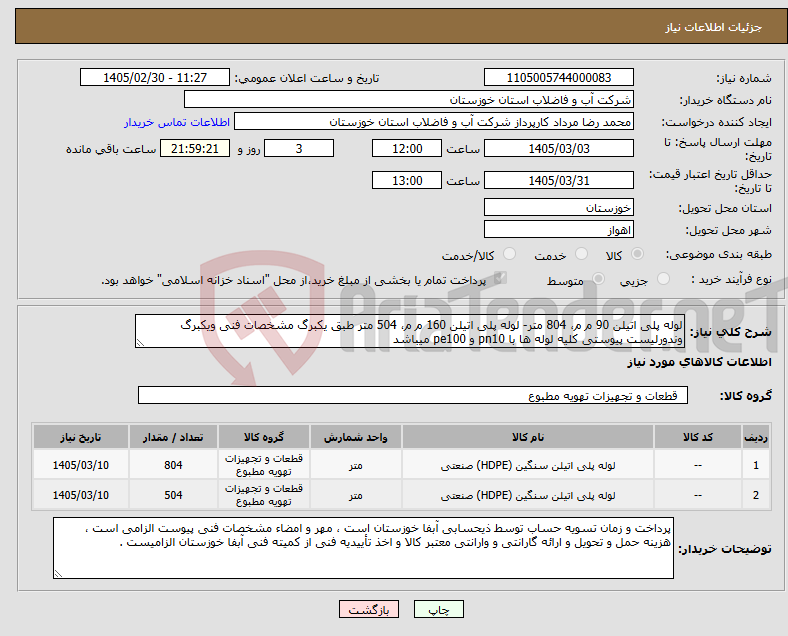Click the بازگشت back button
Image resolution: width=788 pixels, height=636 pixels.
(x=369, y=609)
